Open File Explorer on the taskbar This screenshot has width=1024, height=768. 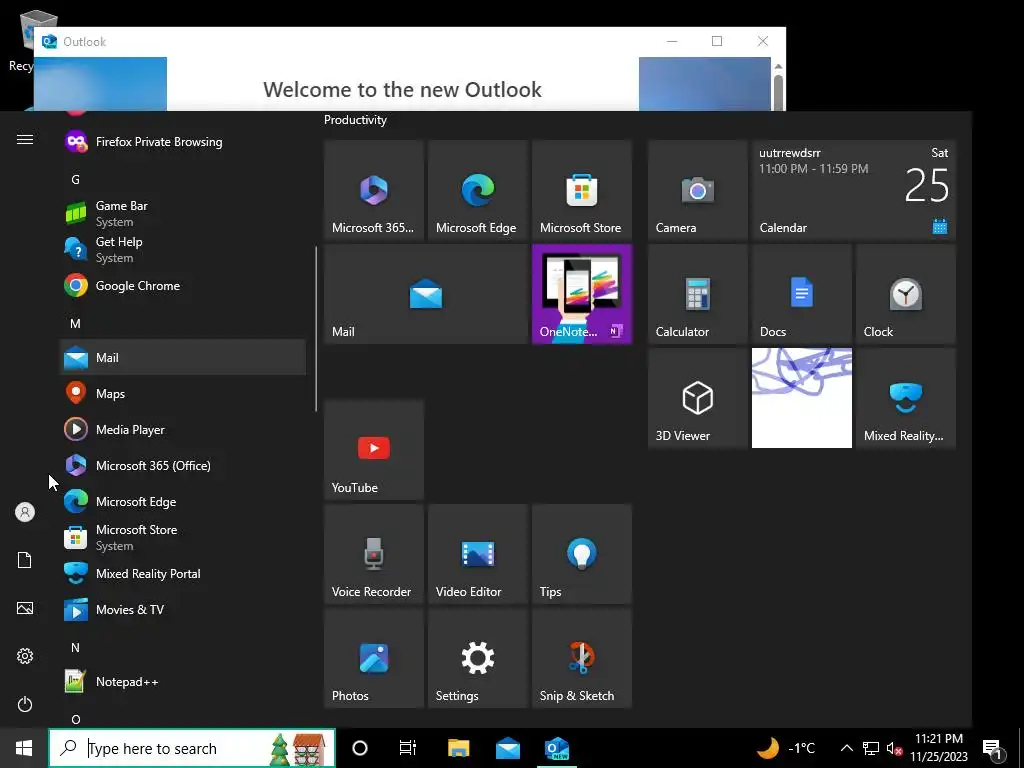[458, 748]
